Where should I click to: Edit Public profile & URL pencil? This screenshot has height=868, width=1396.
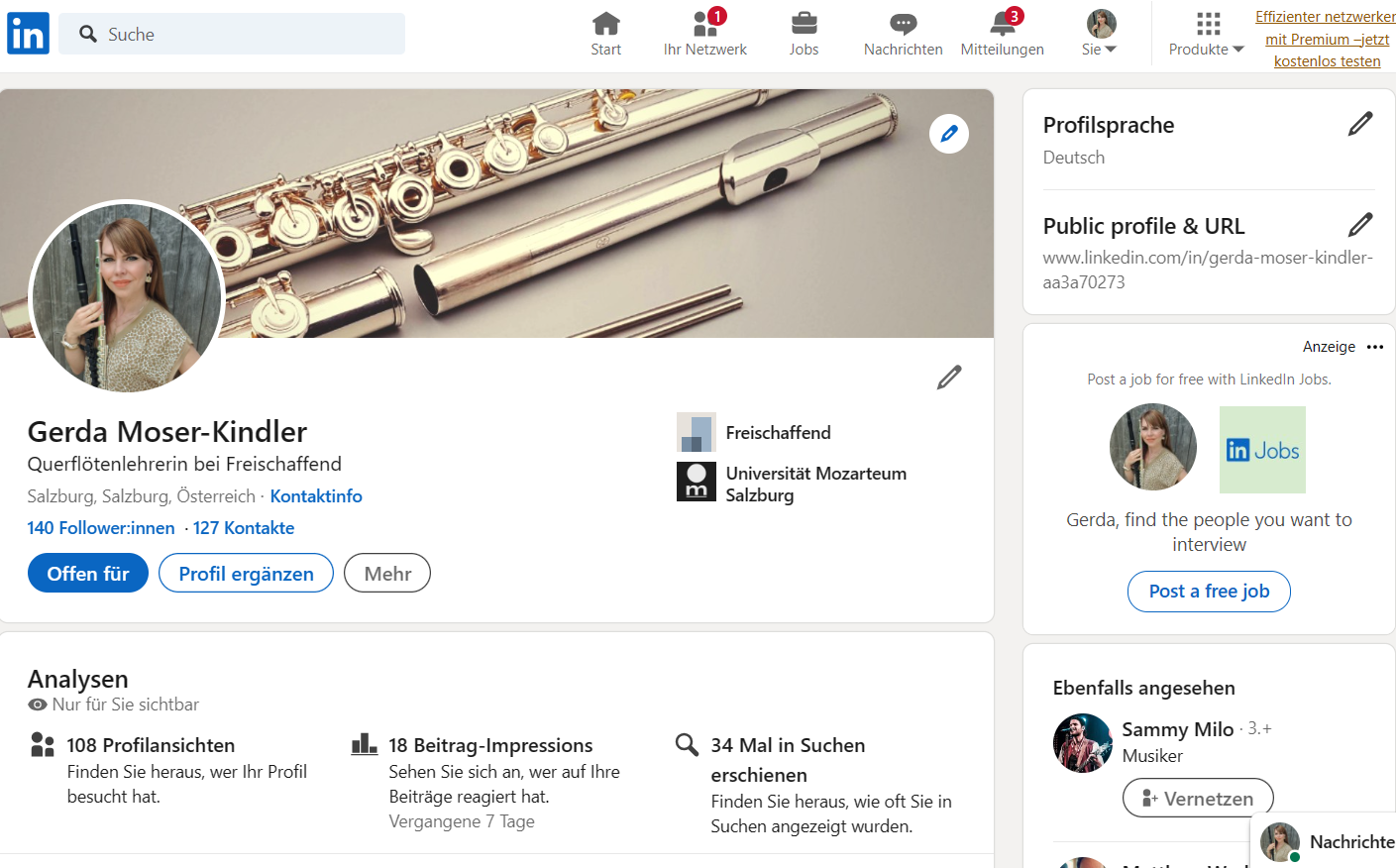[x=1359, y=225]
